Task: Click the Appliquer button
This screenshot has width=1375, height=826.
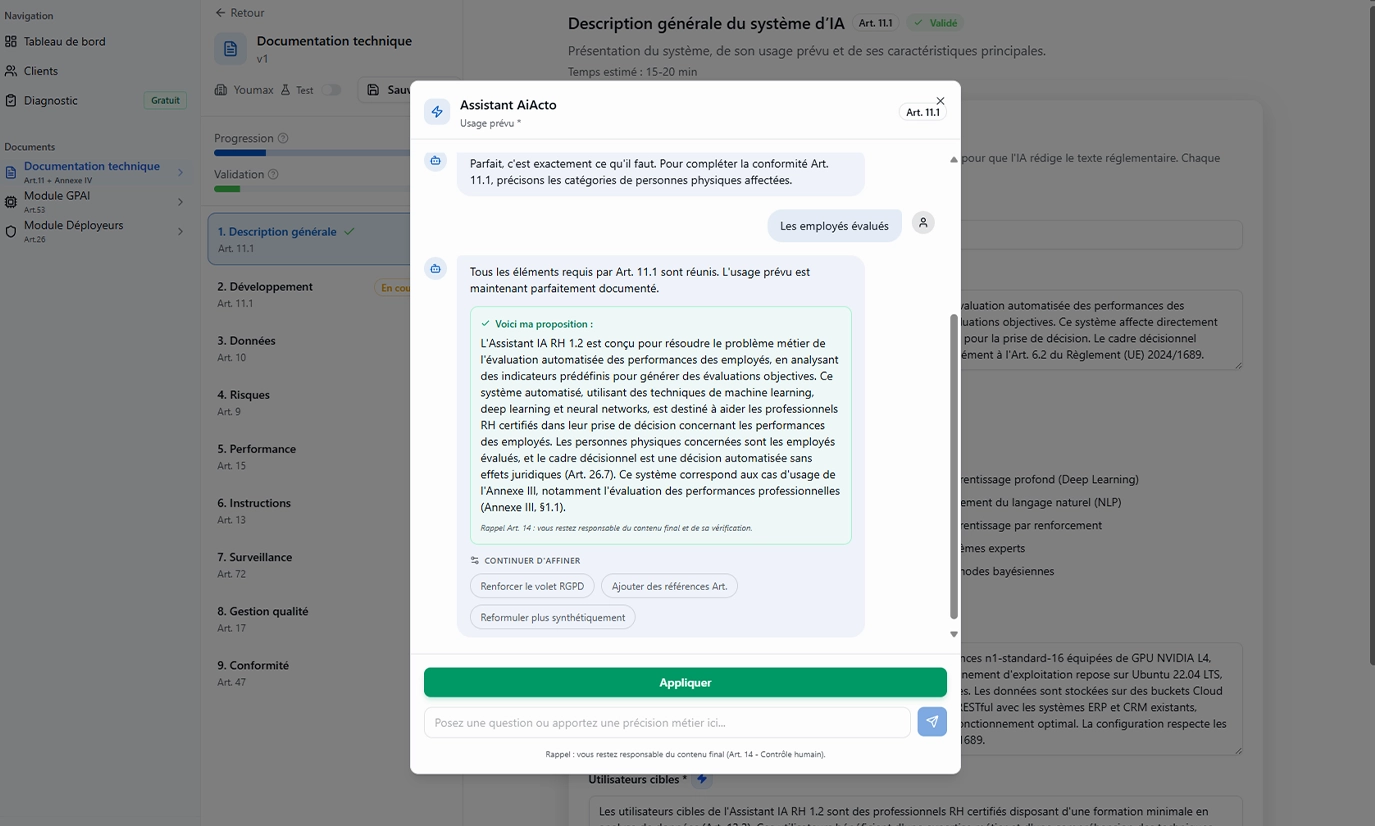Action: click(685, 682)
